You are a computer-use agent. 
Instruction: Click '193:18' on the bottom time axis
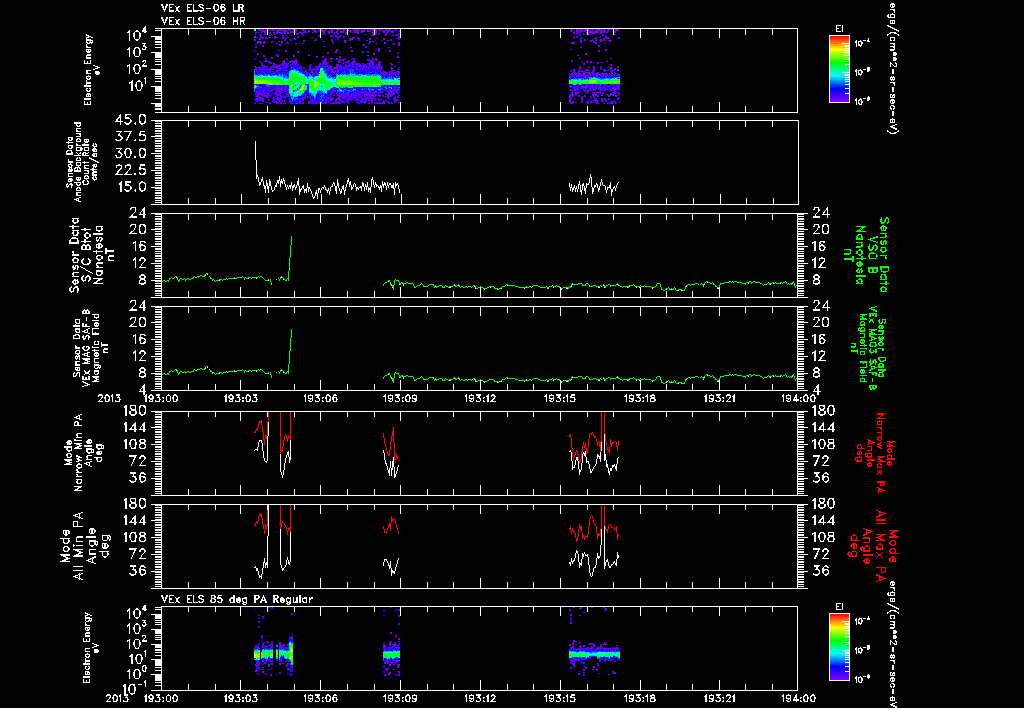640,698
